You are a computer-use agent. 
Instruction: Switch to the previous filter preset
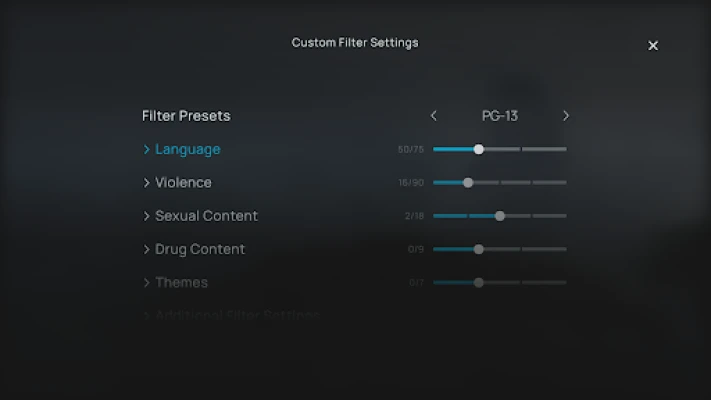coord(433,116)
